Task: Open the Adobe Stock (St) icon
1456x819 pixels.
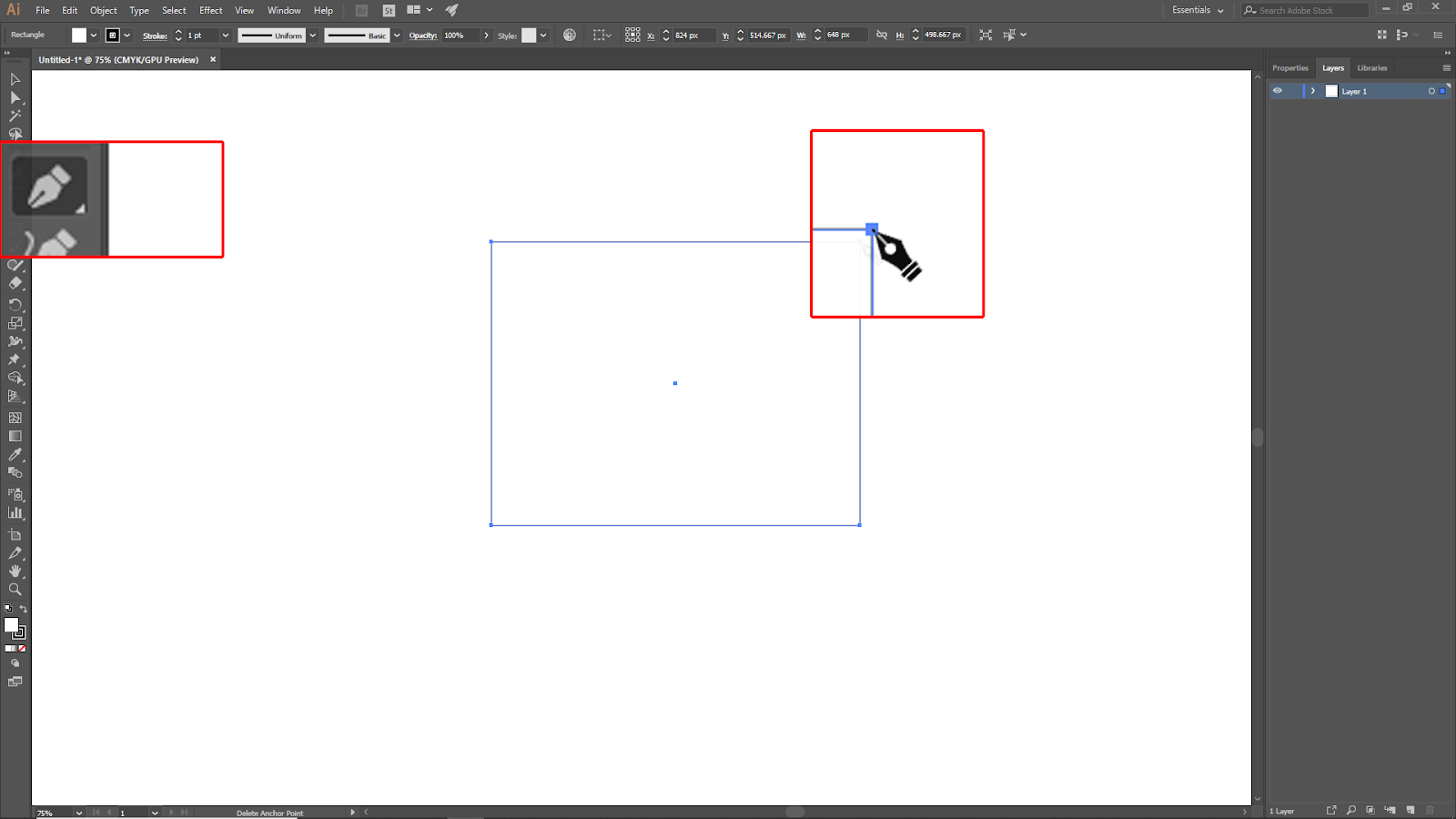Action: point(389,11)
